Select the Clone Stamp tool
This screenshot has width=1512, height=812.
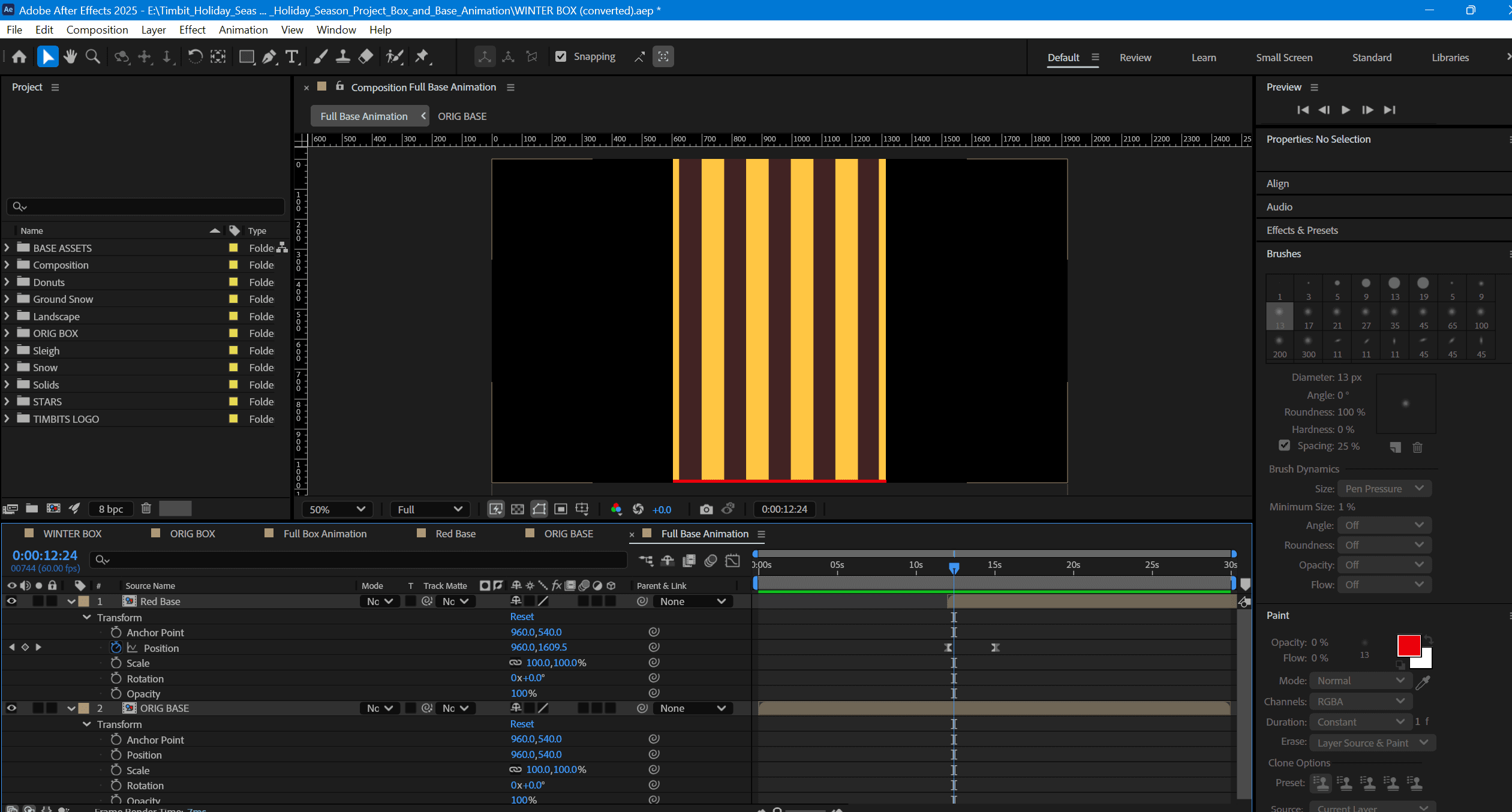342,57
